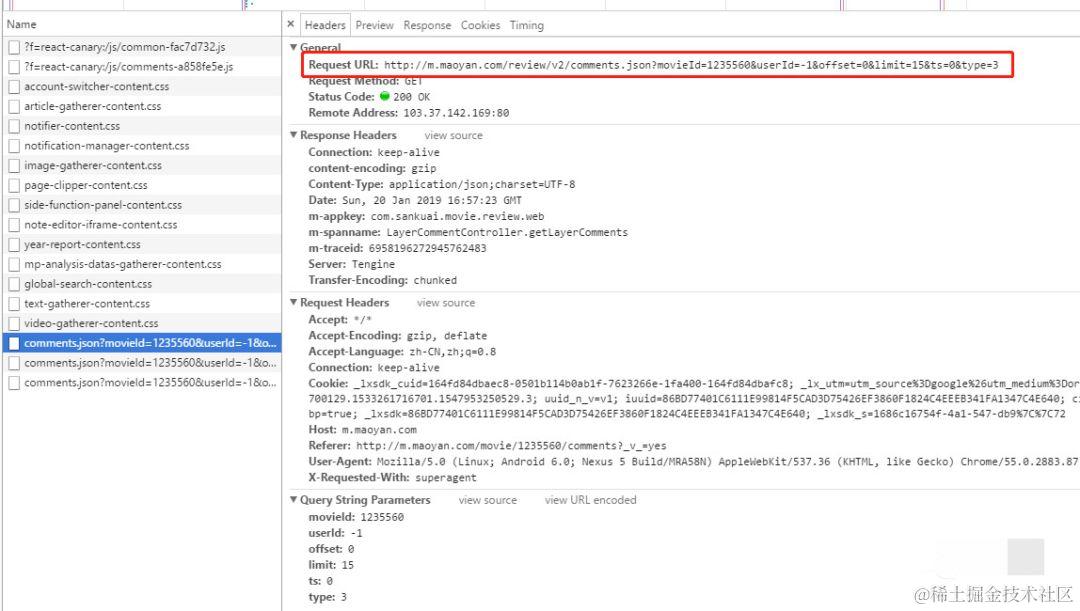Screen dimensions: 1080x611
Task: Select comments-a858fe5e.js request
Action: tap(142, 67)
